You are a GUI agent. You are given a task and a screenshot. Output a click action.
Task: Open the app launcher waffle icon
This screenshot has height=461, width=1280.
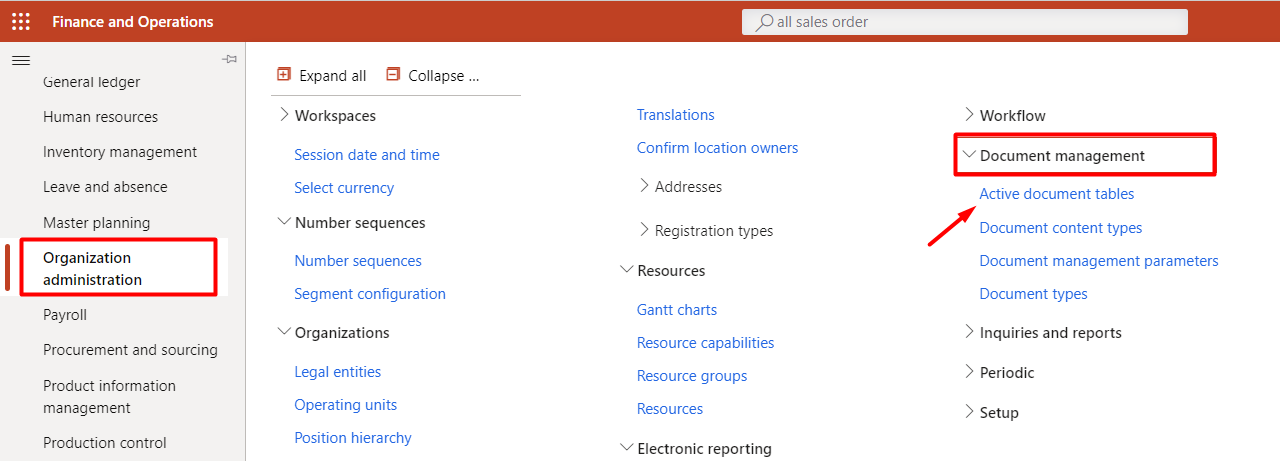(20, 21)
